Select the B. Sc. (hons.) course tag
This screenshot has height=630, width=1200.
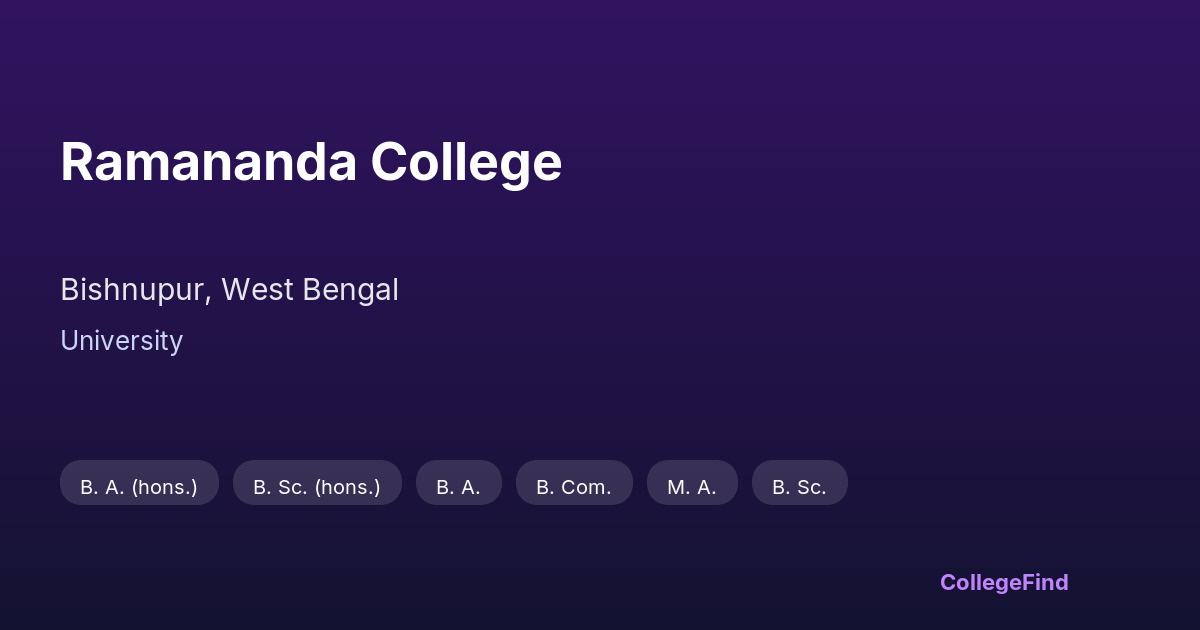point(317,487)
